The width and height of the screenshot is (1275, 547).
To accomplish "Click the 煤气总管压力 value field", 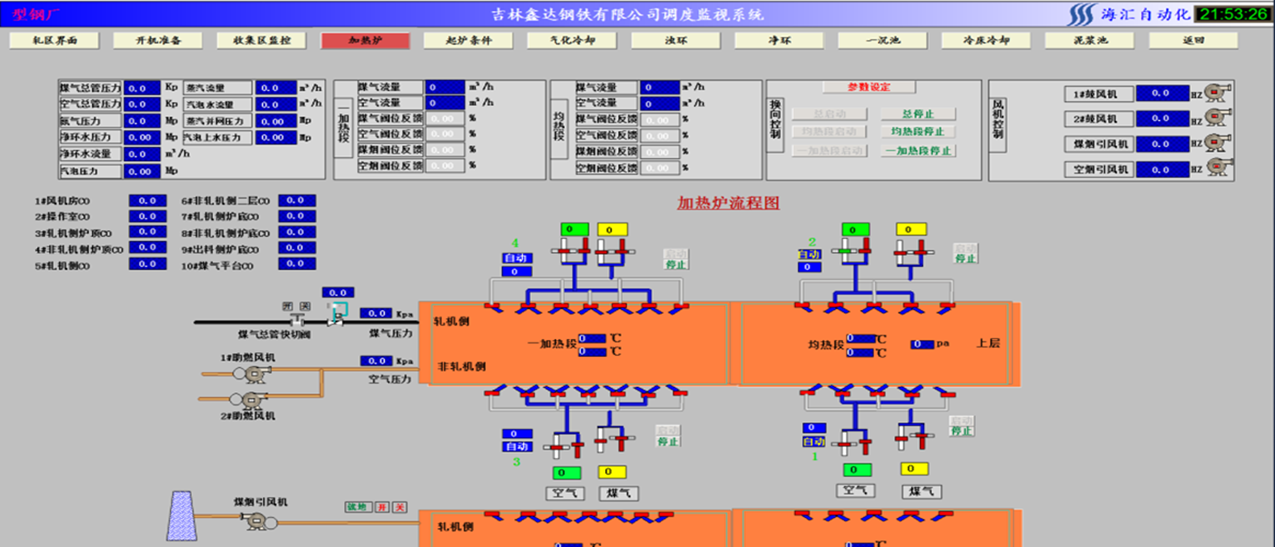I will pyautogui.click(x=143, y=88).
